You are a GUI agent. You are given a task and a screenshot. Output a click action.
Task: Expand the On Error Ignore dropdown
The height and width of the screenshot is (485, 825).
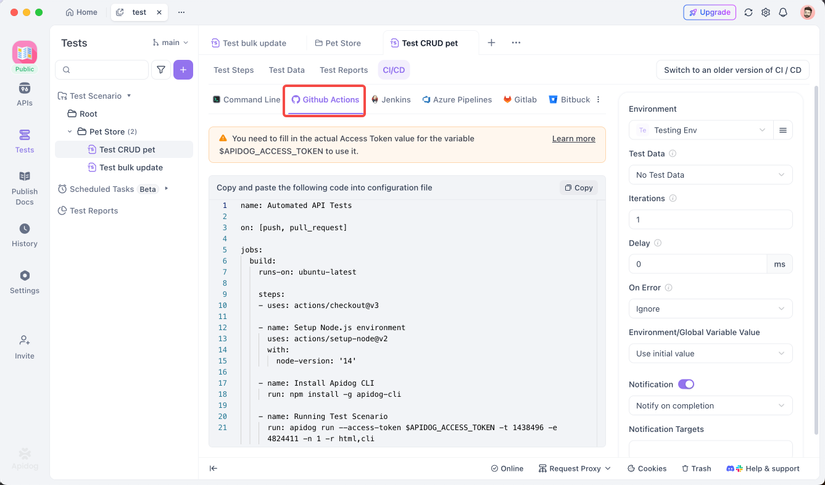710,309
